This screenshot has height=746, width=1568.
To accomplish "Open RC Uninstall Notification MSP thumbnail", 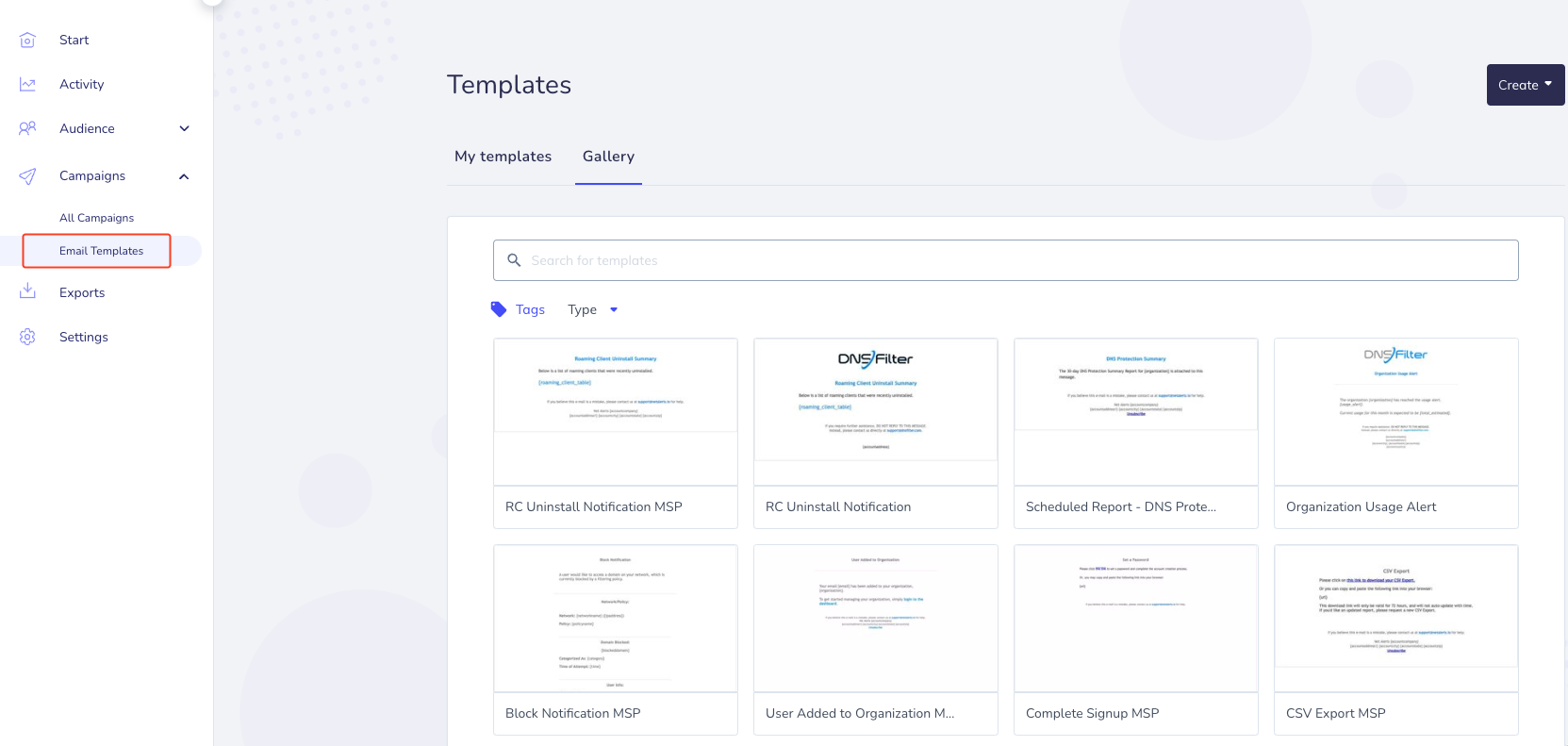I will 616,412.
